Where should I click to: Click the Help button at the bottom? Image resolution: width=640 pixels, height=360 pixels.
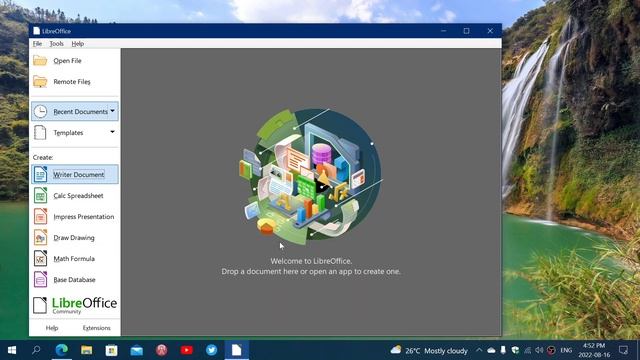pyautogui.click(x=52, y=328)
